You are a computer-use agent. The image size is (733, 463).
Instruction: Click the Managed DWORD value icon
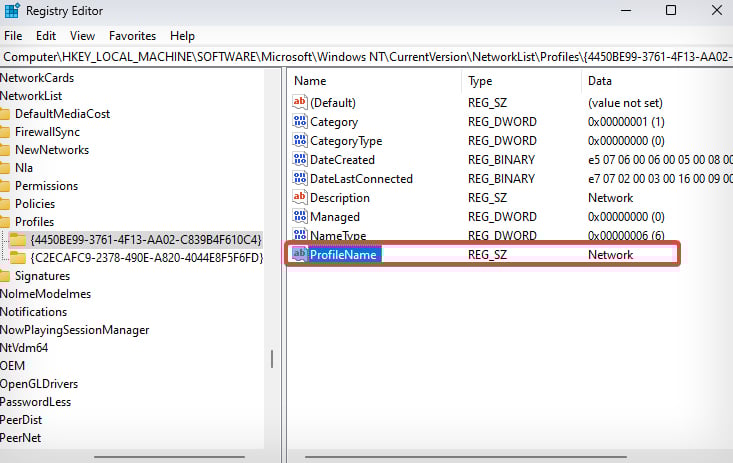[x=300, y=216]
